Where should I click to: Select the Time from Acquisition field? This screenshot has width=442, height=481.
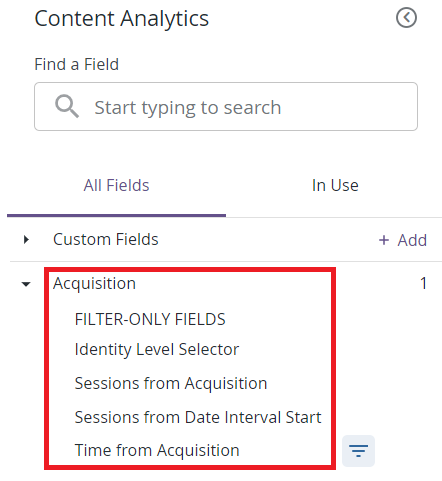(157, 450)
